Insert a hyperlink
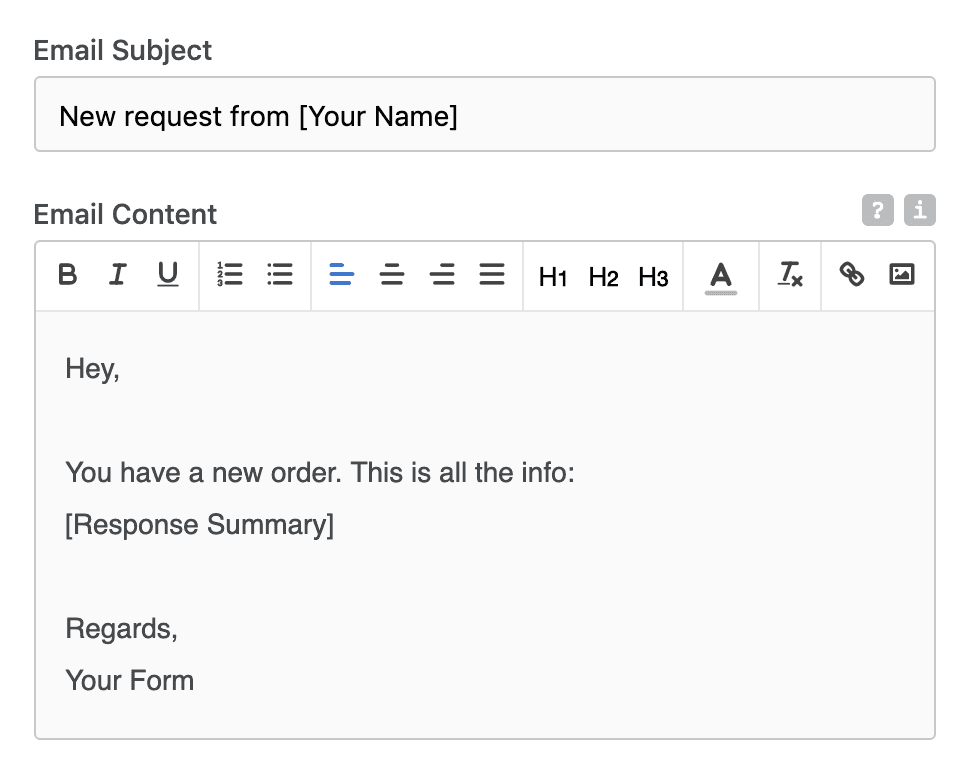 [852, 274]
